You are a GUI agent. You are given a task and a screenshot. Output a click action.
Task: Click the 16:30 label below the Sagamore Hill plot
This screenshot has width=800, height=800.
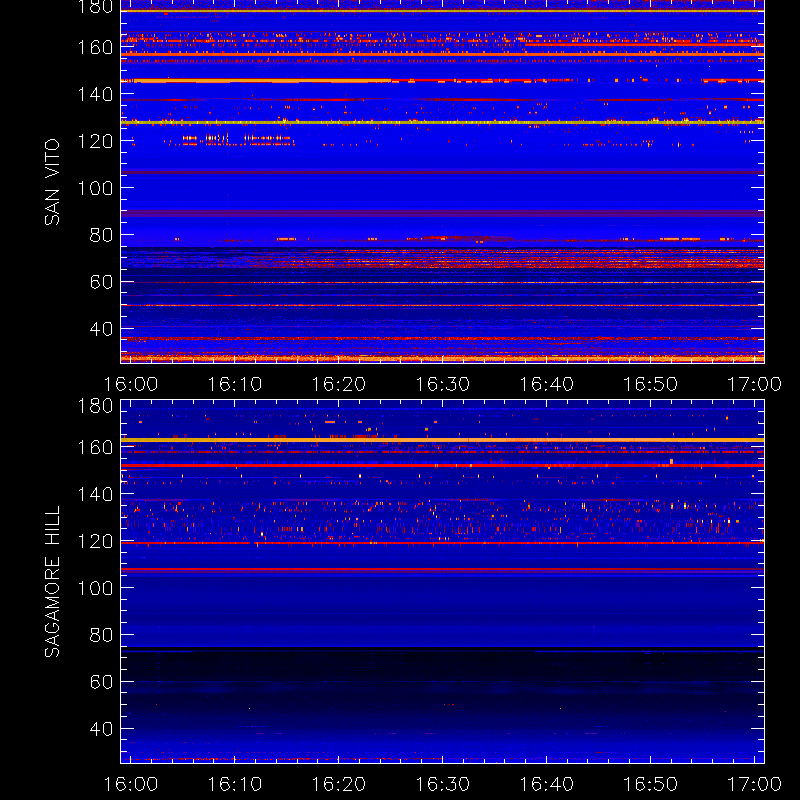pyautogui.click(x=442, y=784)
